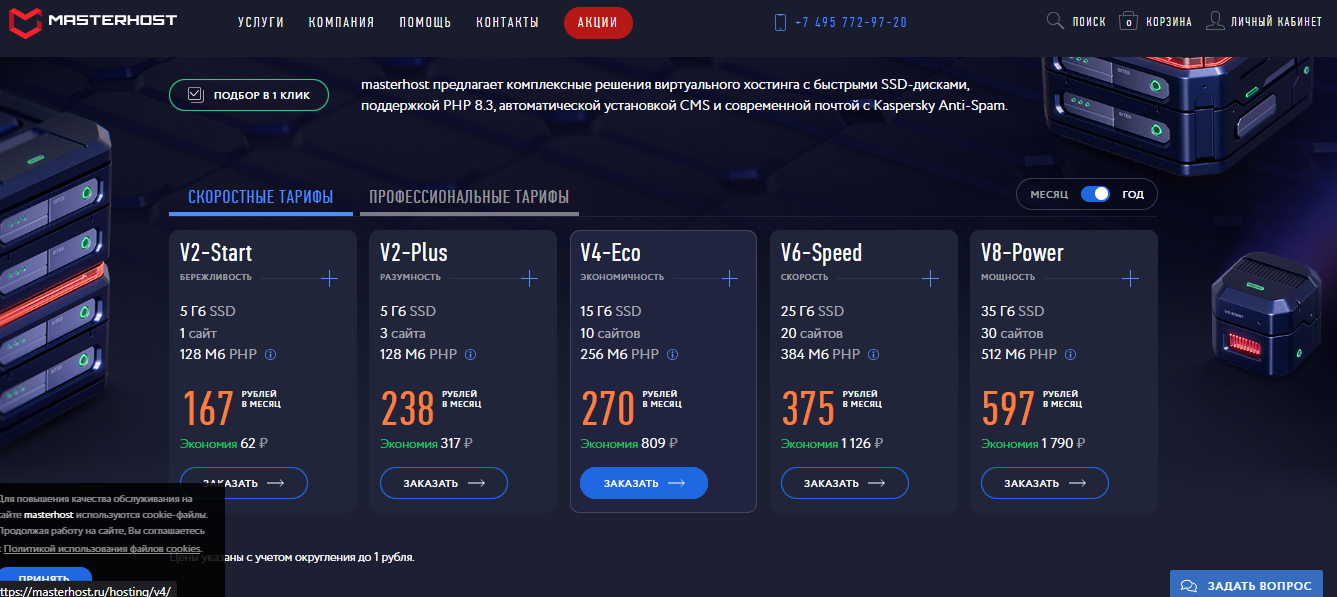Open the Помощь menu
This screenshot has height=597, width=1337.
click(425, 22)
